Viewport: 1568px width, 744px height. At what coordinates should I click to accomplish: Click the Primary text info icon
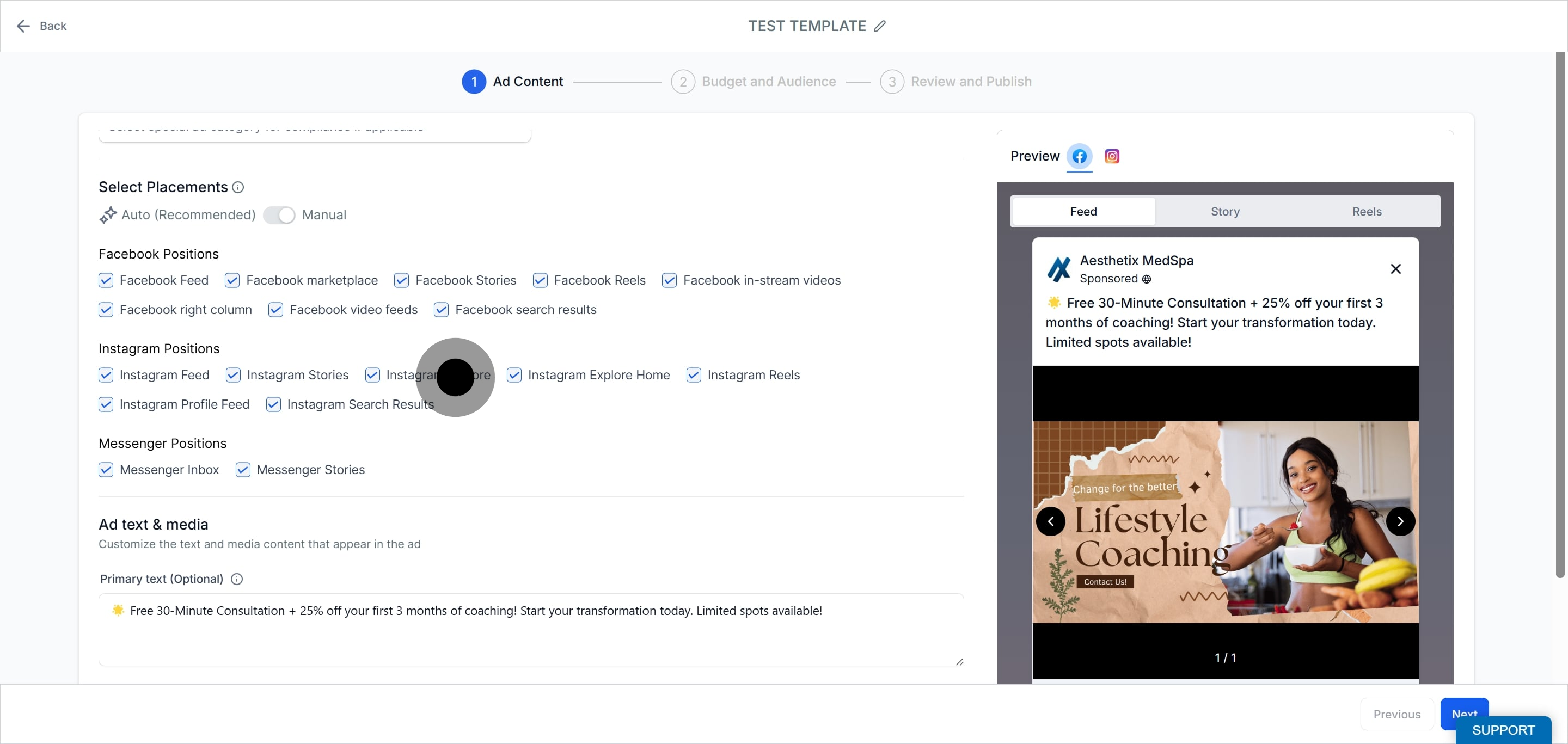237,579
